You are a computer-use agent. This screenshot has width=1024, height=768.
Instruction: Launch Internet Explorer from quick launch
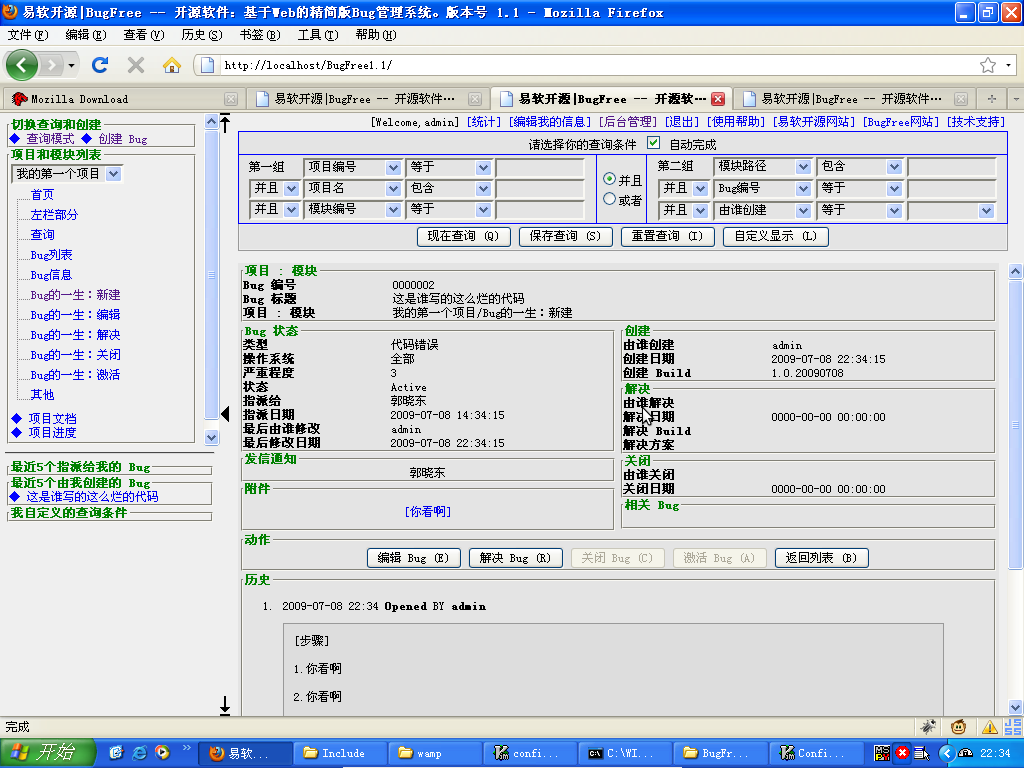click(139, 752)
